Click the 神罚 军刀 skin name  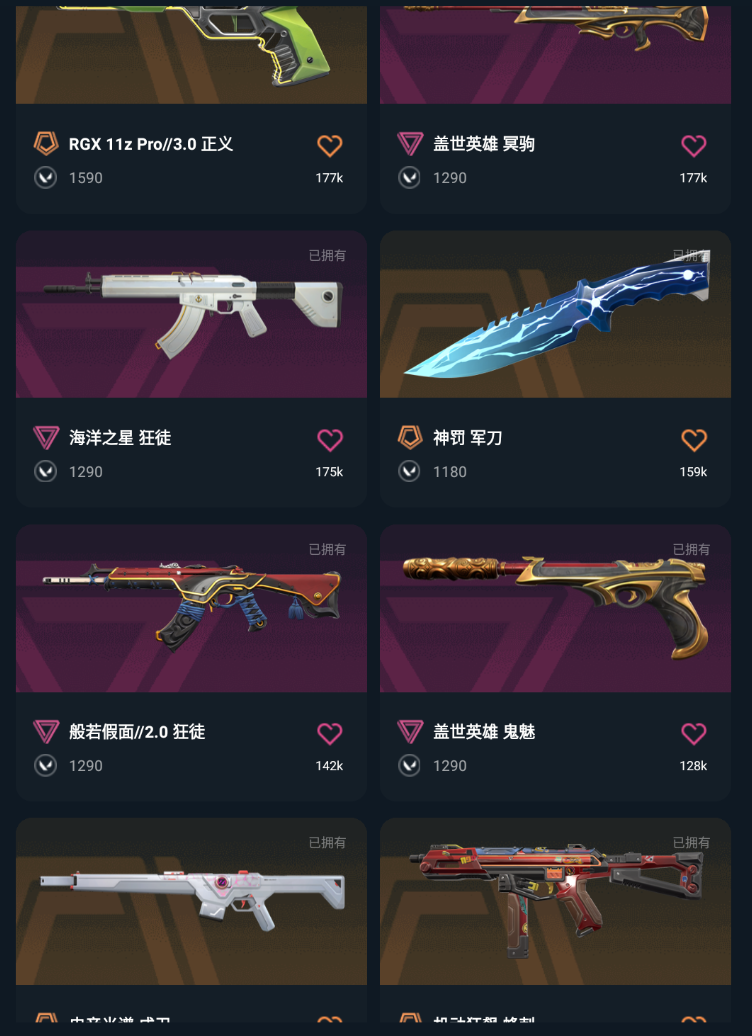coord(467,437)
